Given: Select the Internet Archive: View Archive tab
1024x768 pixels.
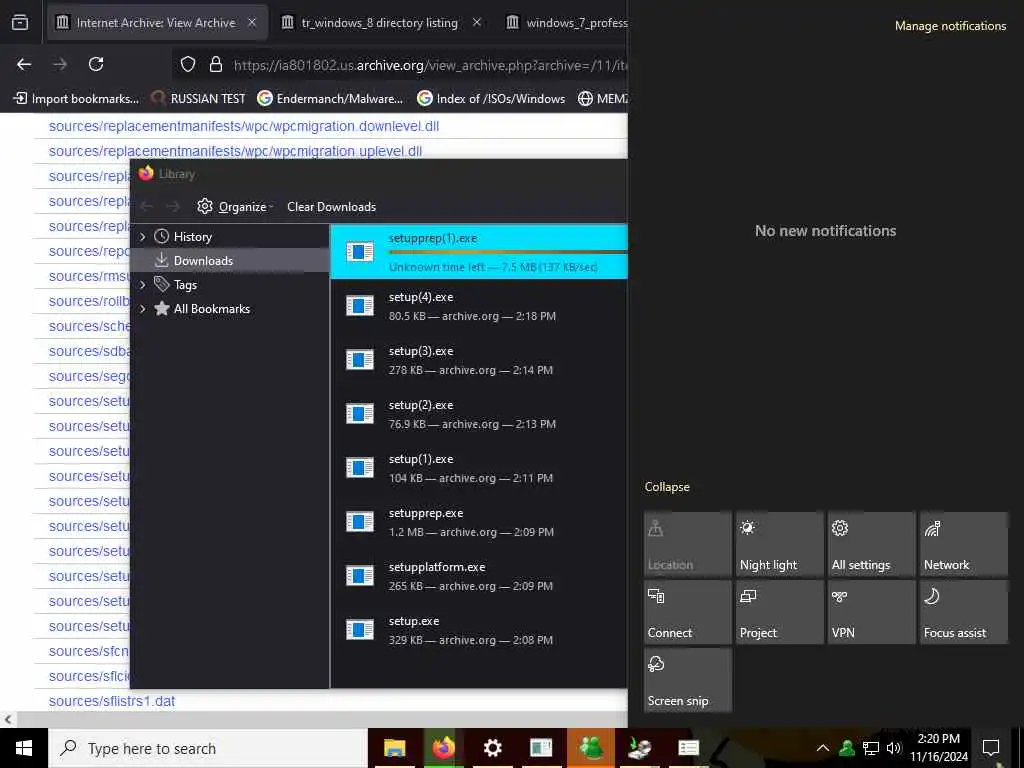Looking at the screenshot, I should tap(155, 23).
